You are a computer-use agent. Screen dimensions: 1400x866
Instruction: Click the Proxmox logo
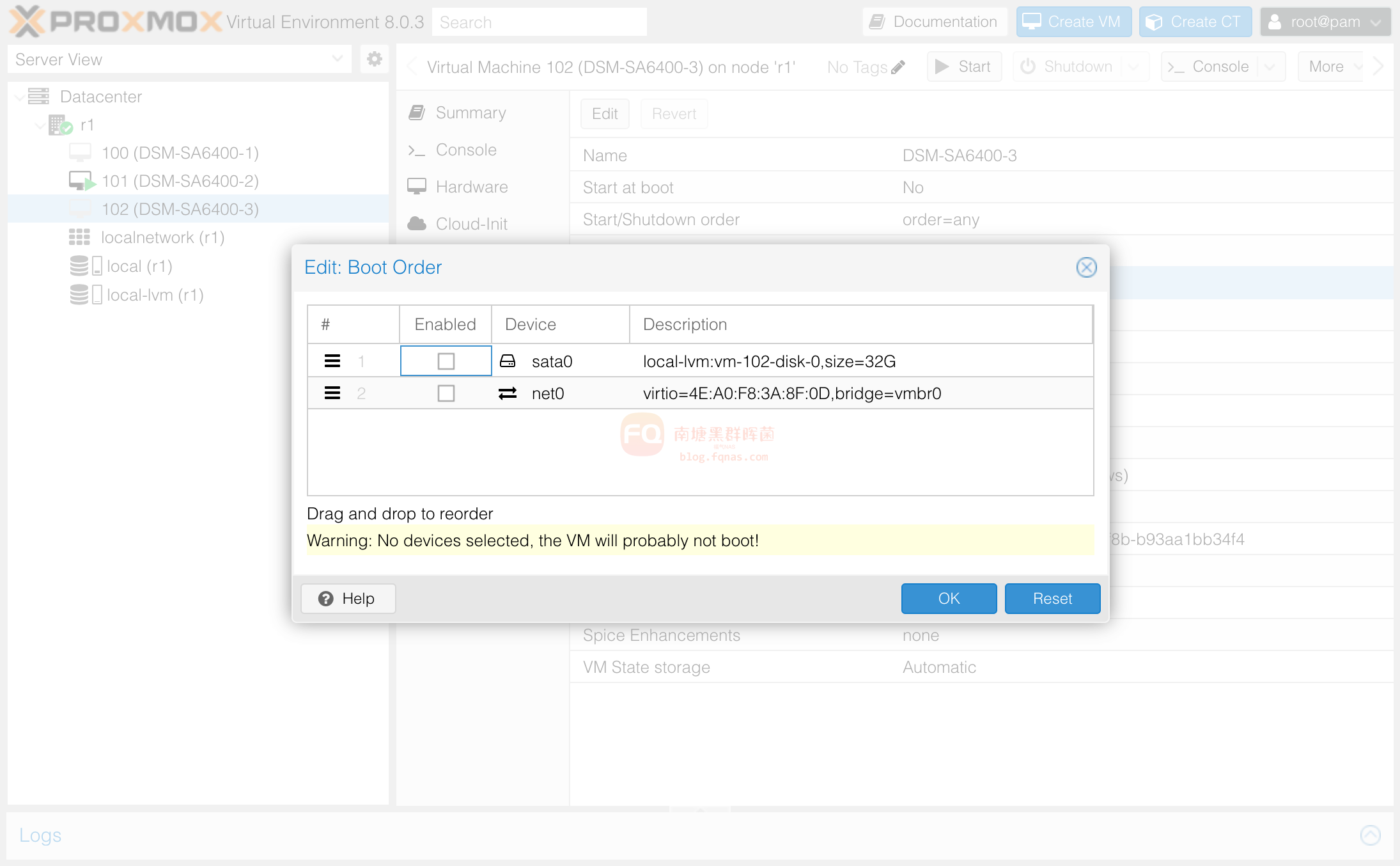coord(116,22)
